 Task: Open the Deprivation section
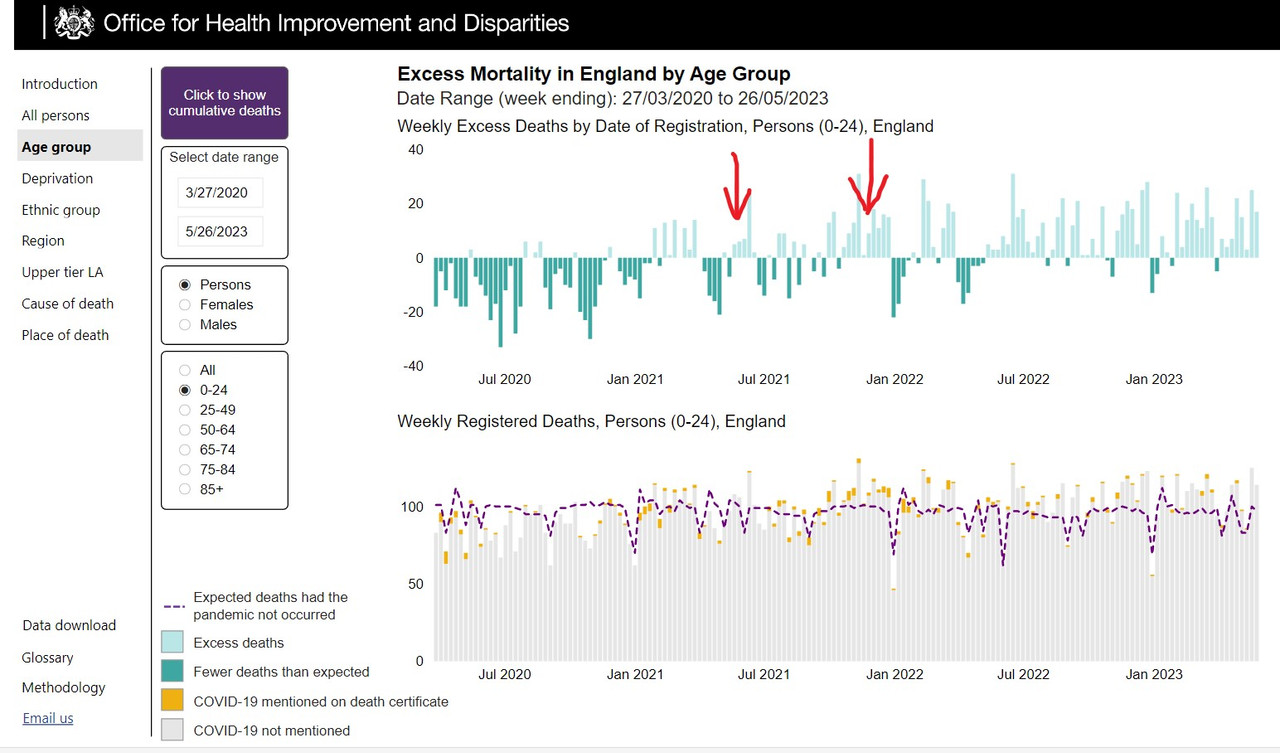point(57,179)
